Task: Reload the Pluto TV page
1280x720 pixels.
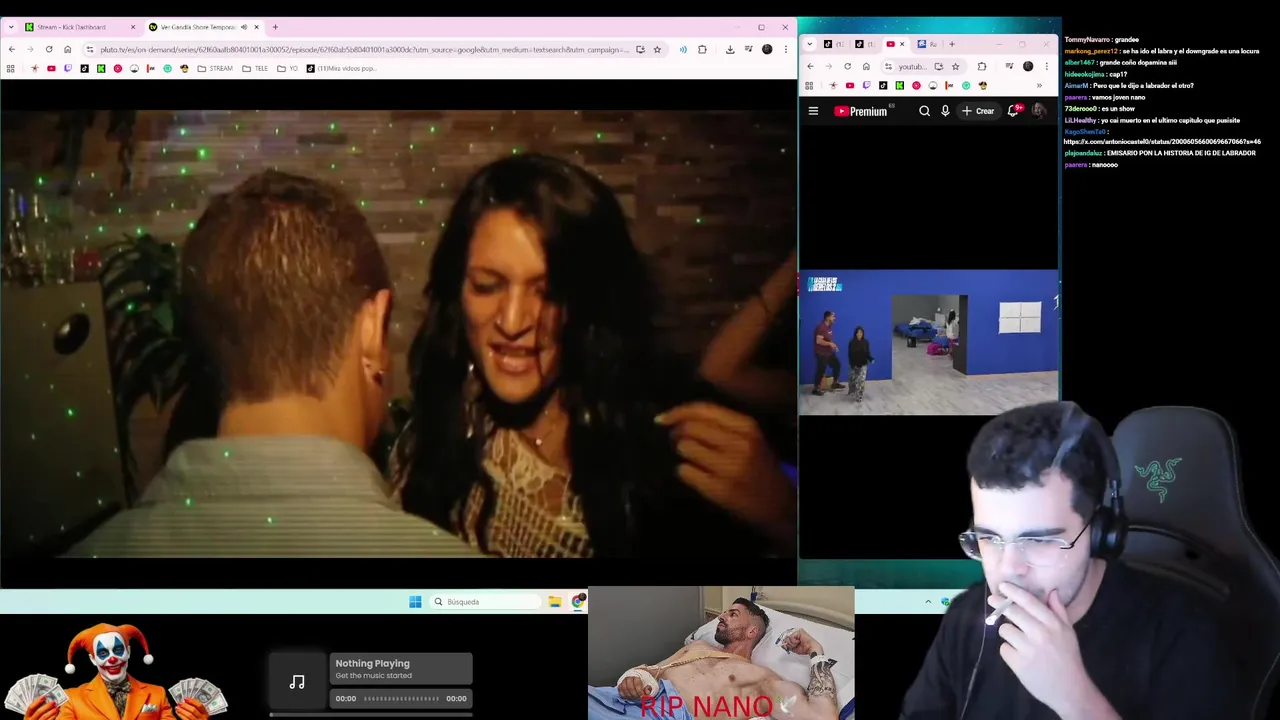Action: (49, 49)
